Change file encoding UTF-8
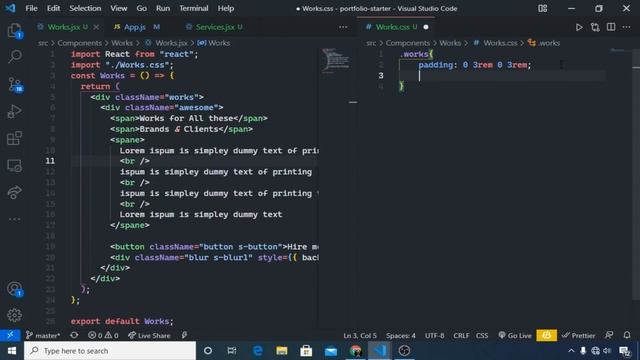Image resolution: width=640 pixels, height=360 pixels. point(434,335)
